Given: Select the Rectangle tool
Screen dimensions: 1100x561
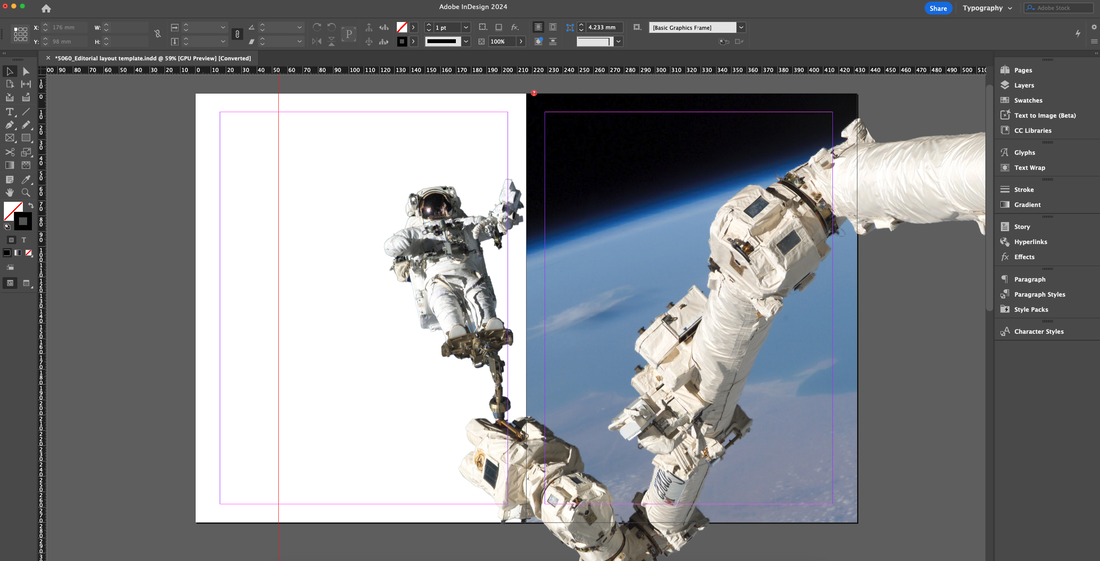Looking at the screenshot, I should pyautogui.click(x=26, y=138).
